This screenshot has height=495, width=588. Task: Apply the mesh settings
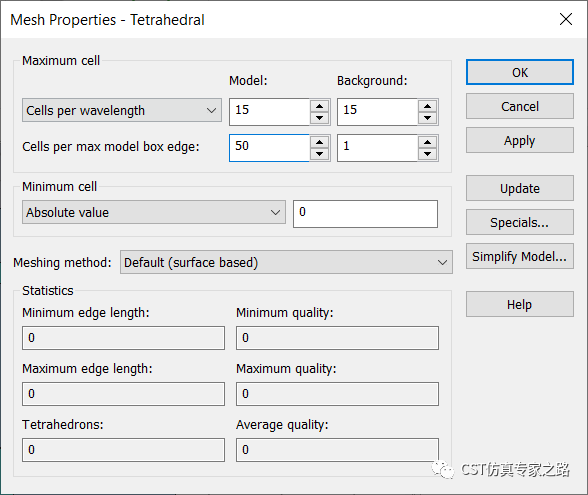point(520,140)
